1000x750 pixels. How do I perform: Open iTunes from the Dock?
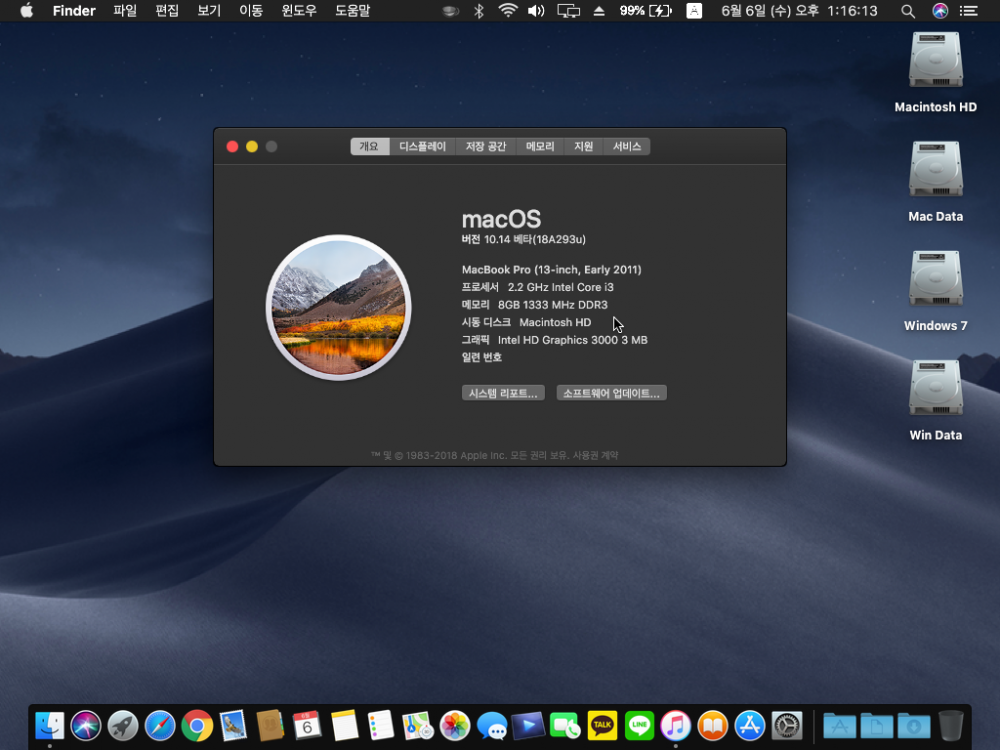point(675,726)
